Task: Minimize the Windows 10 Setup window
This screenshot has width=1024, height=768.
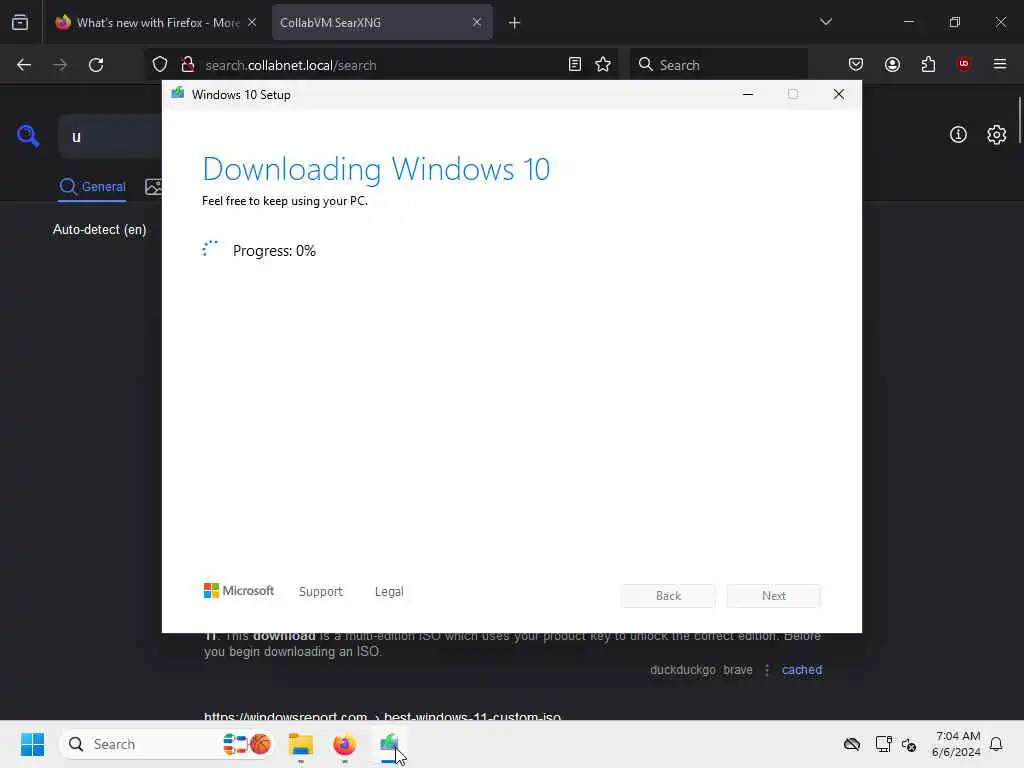Action: click(x=748, y=95)
